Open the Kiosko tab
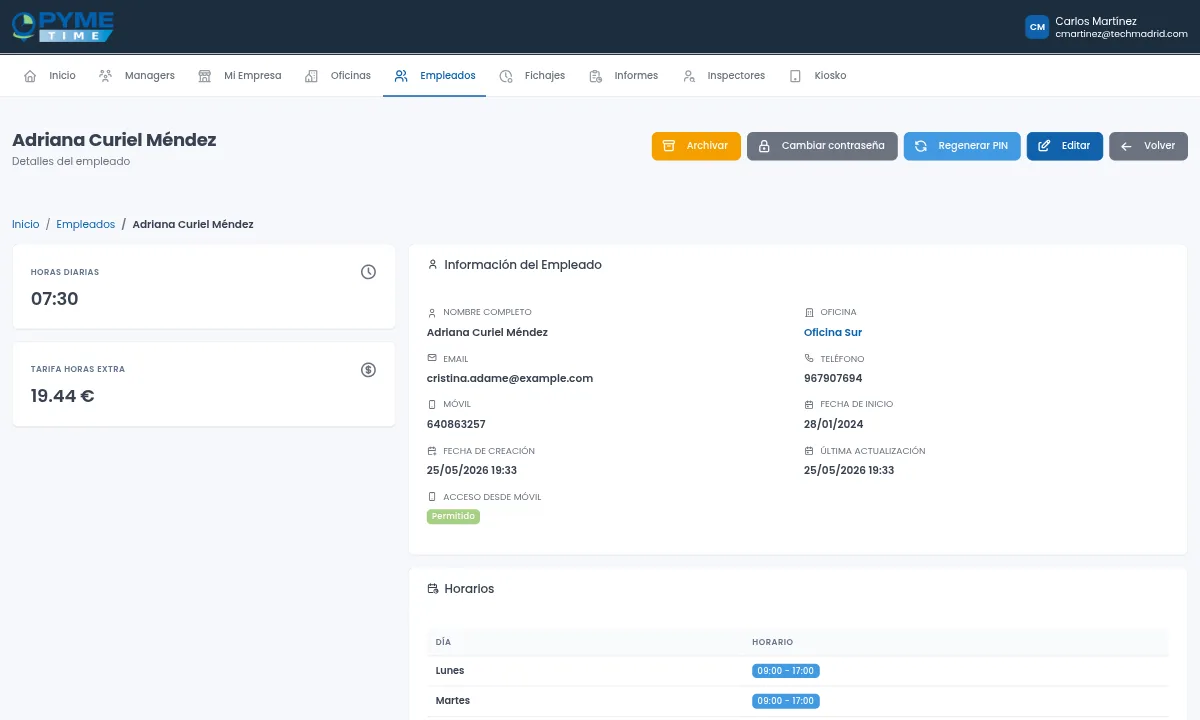Screen dimensions: 1200x720 817,76
